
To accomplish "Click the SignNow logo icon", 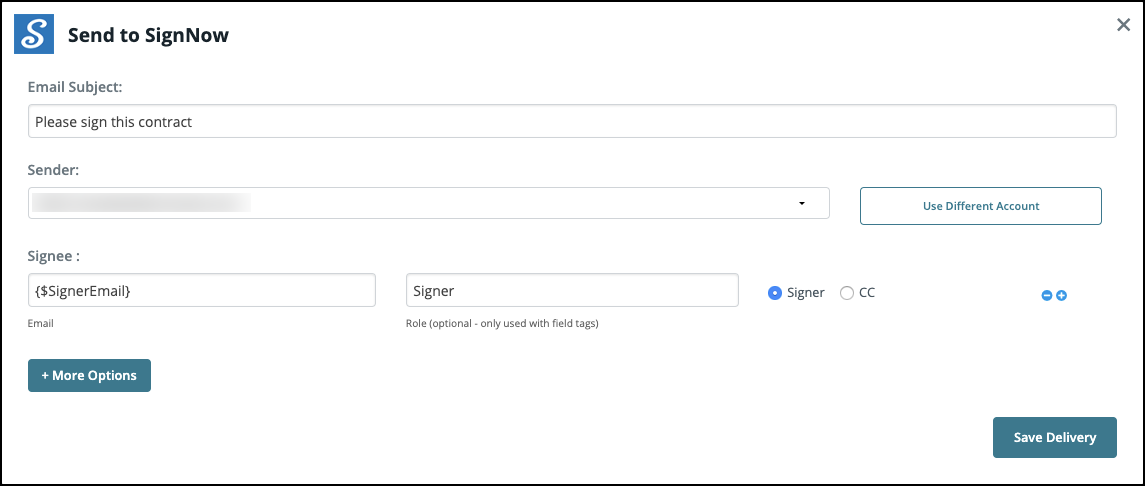I will tap(33, 34).
